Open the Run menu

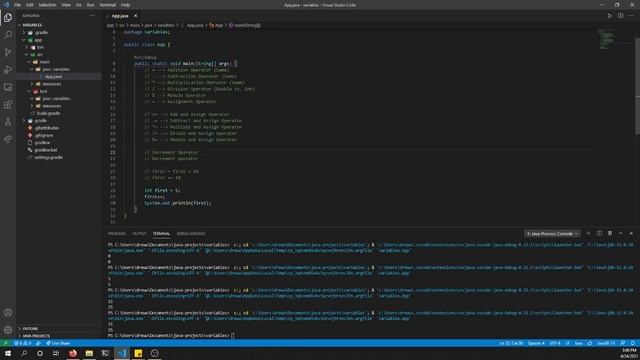tap(91, 5)
